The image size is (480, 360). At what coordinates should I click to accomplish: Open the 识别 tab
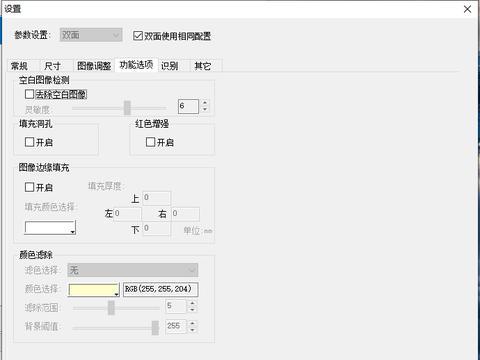(x=170, y=66)
